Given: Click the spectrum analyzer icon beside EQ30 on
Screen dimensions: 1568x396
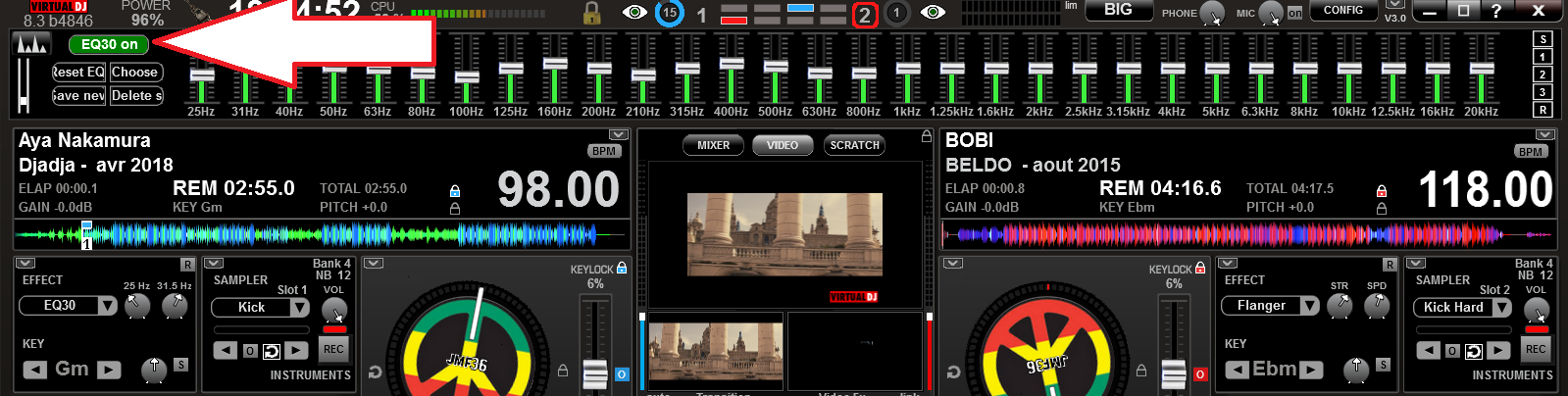Looking at the screenshot, I should (x=32, y=44).
